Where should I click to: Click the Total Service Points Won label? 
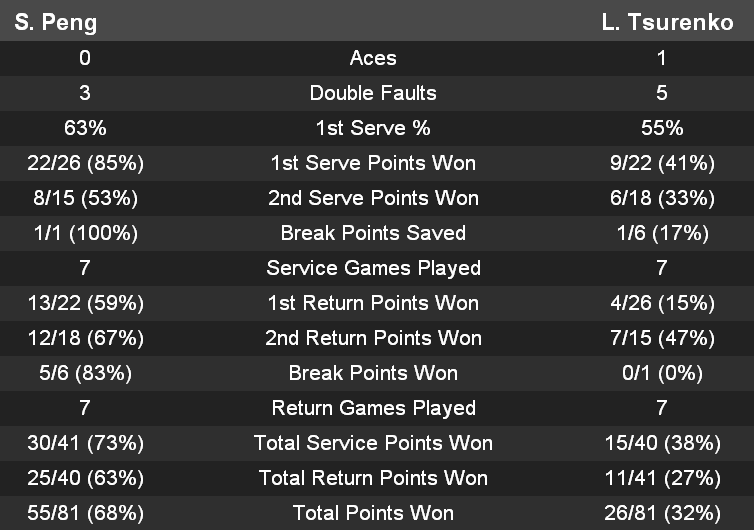click(x=373, y=443)
